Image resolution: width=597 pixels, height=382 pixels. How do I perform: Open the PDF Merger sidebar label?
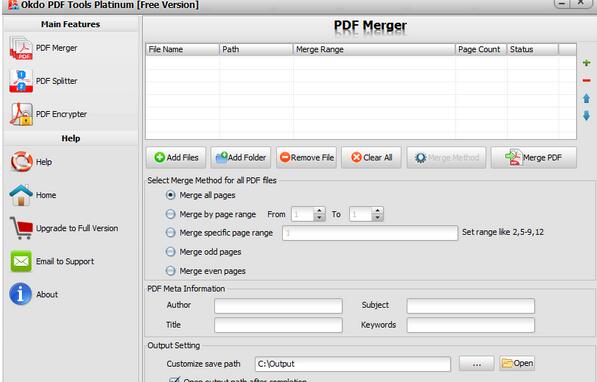[x=56, y=48]
